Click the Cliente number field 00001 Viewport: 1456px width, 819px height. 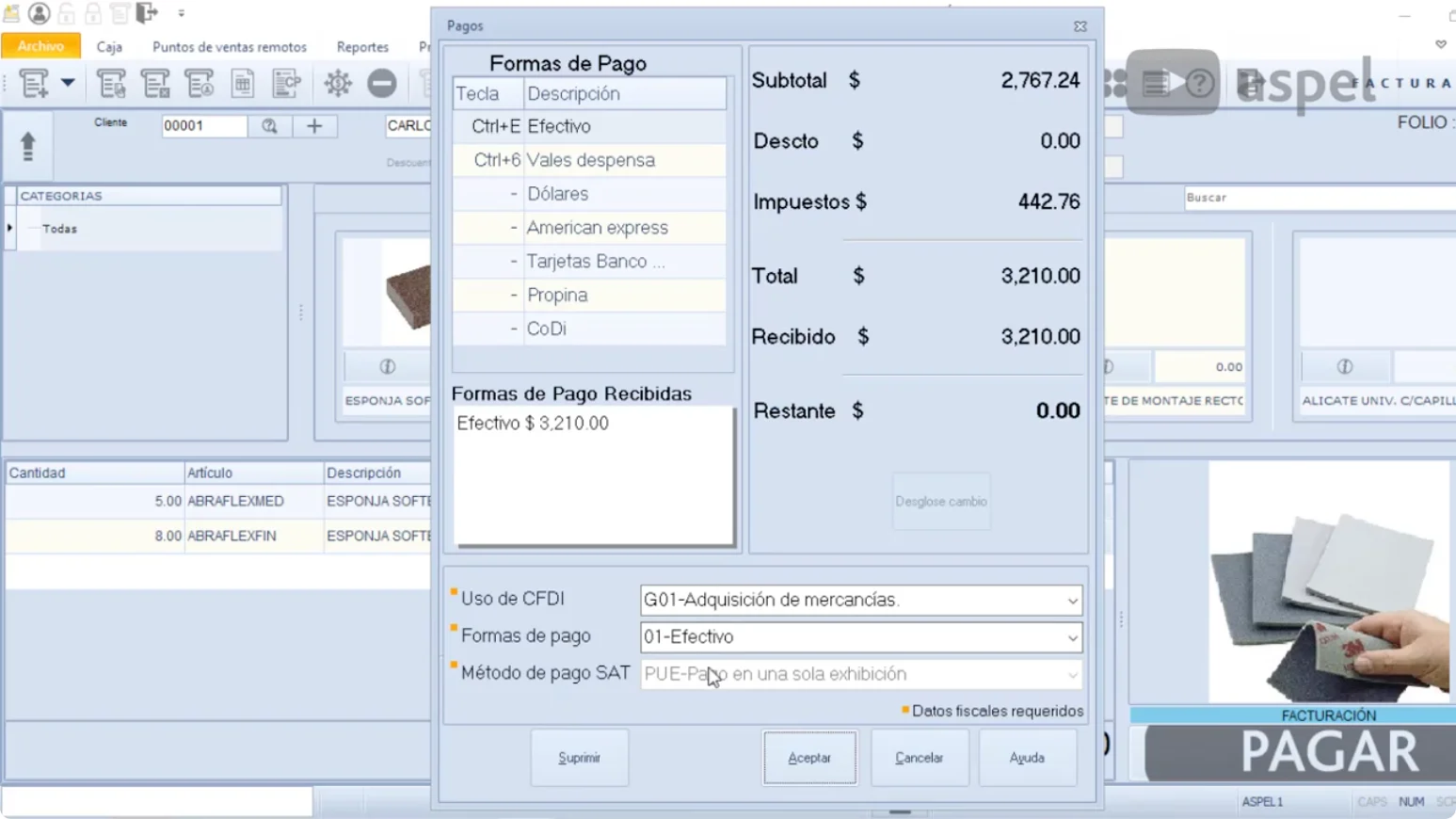(x=204, y=126)
